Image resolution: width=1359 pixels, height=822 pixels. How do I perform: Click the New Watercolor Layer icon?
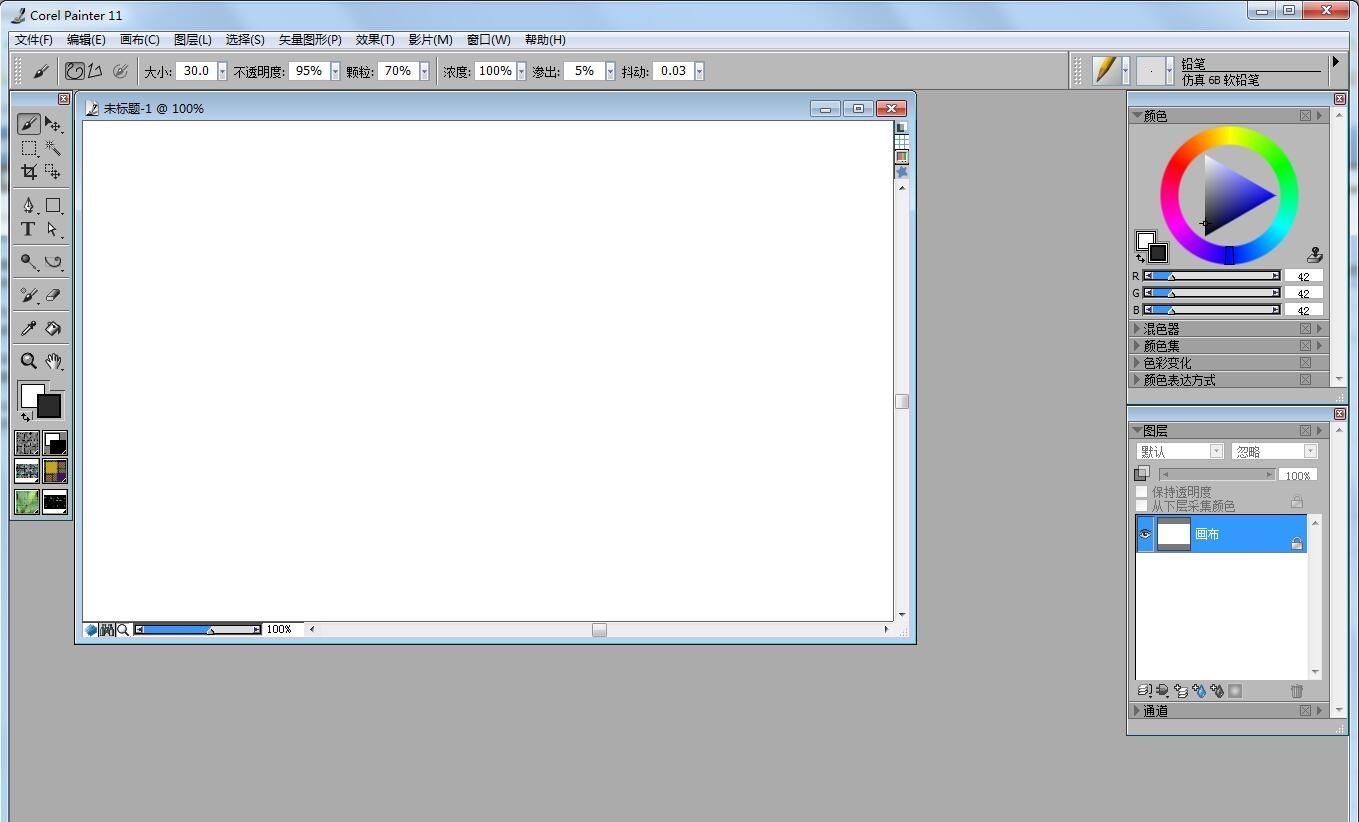(x=1199, y=691)
